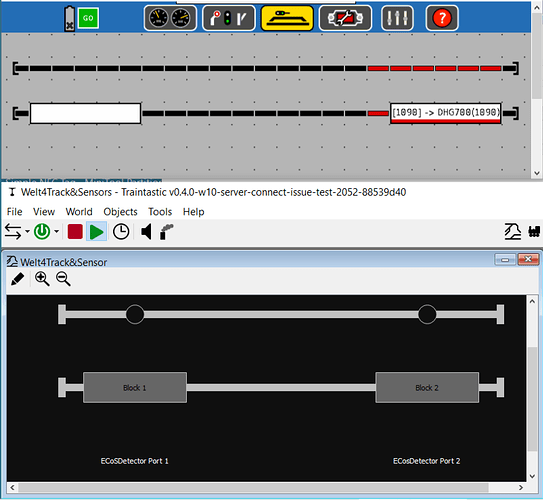Toggle the green power button
The image size is (543, 500).
point(42,232)
